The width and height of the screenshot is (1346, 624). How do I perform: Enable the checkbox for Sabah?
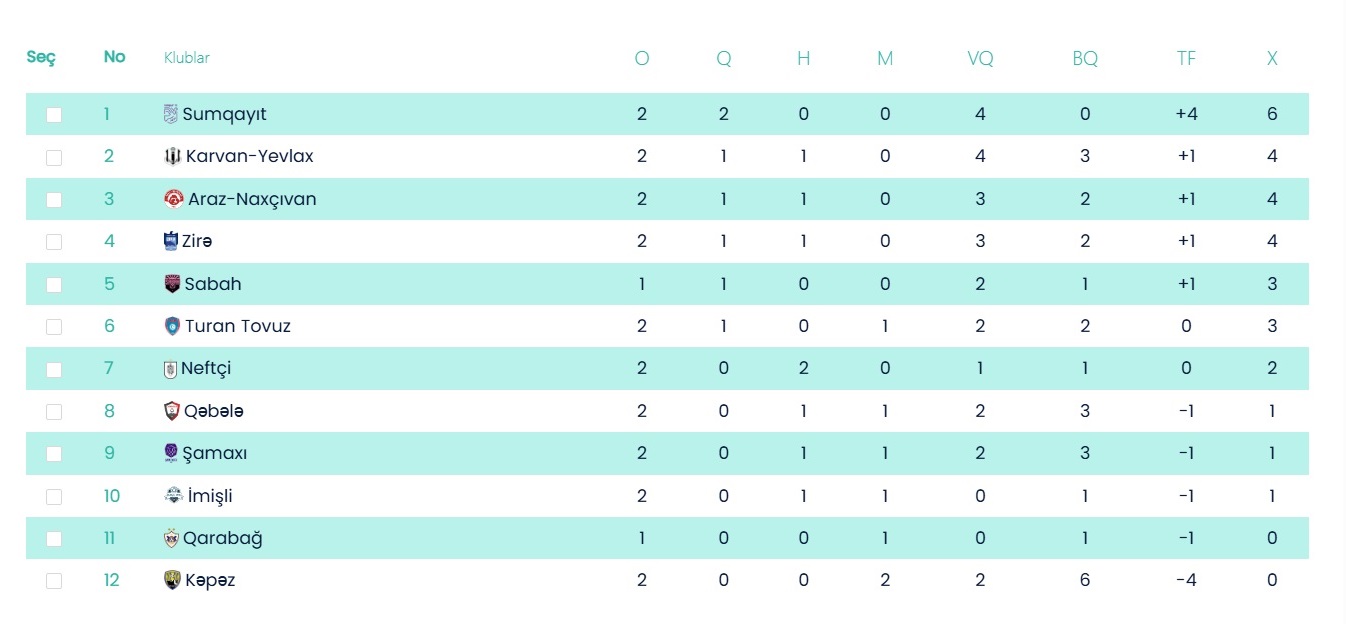tap(54, 285)
